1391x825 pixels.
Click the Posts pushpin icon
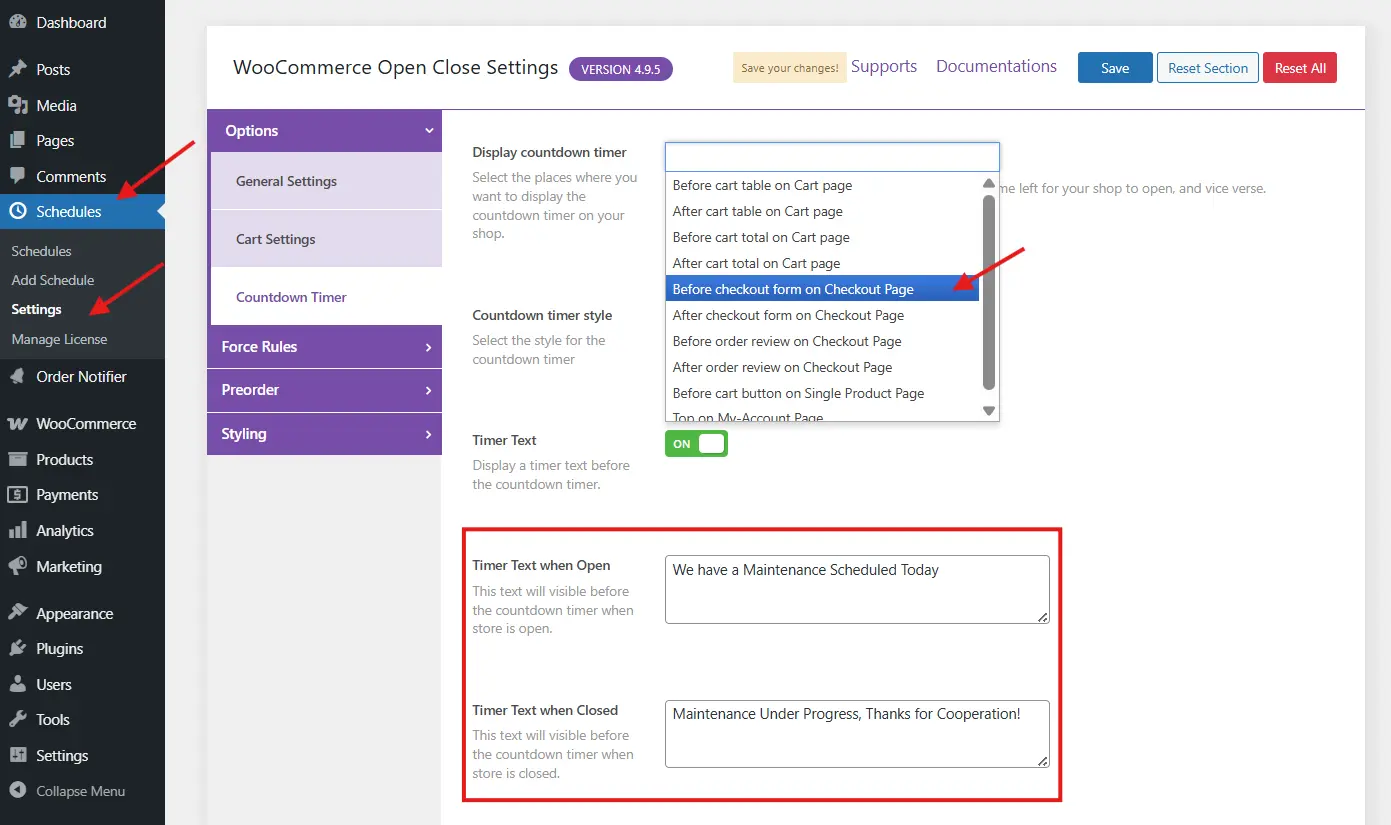tap(17, 69)
